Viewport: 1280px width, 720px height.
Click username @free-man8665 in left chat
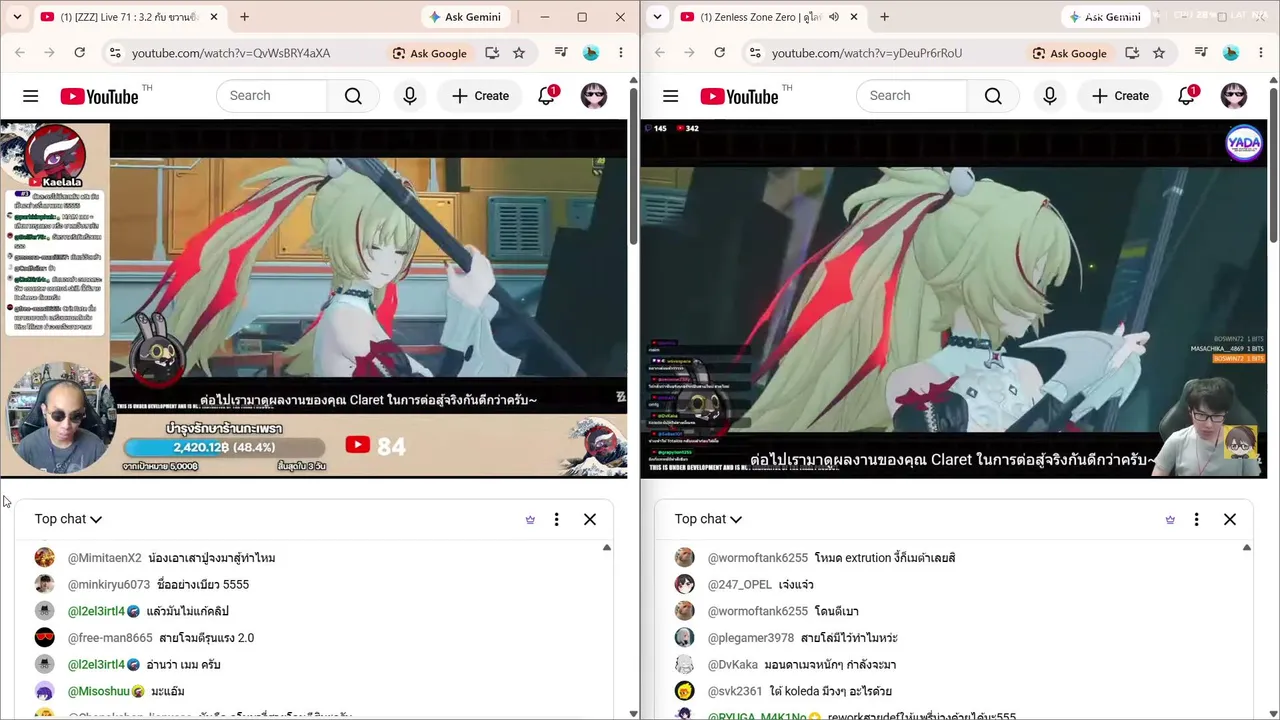click(110, 638)
